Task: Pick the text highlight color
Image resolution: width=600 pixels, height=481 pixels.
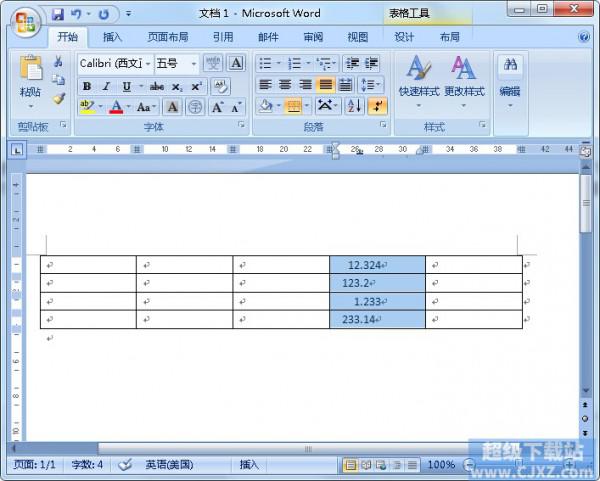Action: click(x=87, y=107)
